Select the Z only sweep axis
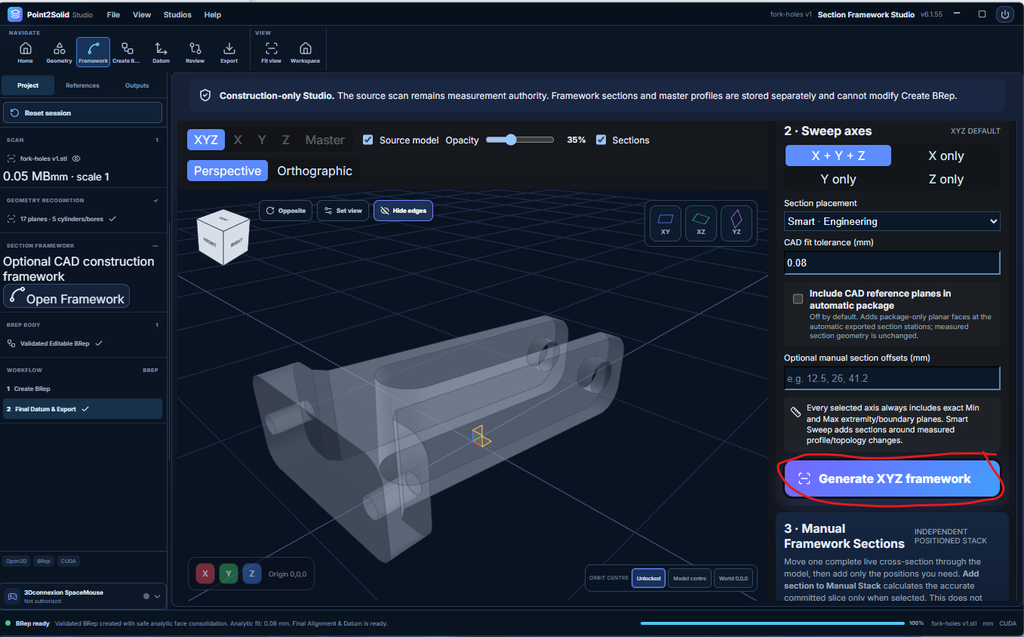 946,179
